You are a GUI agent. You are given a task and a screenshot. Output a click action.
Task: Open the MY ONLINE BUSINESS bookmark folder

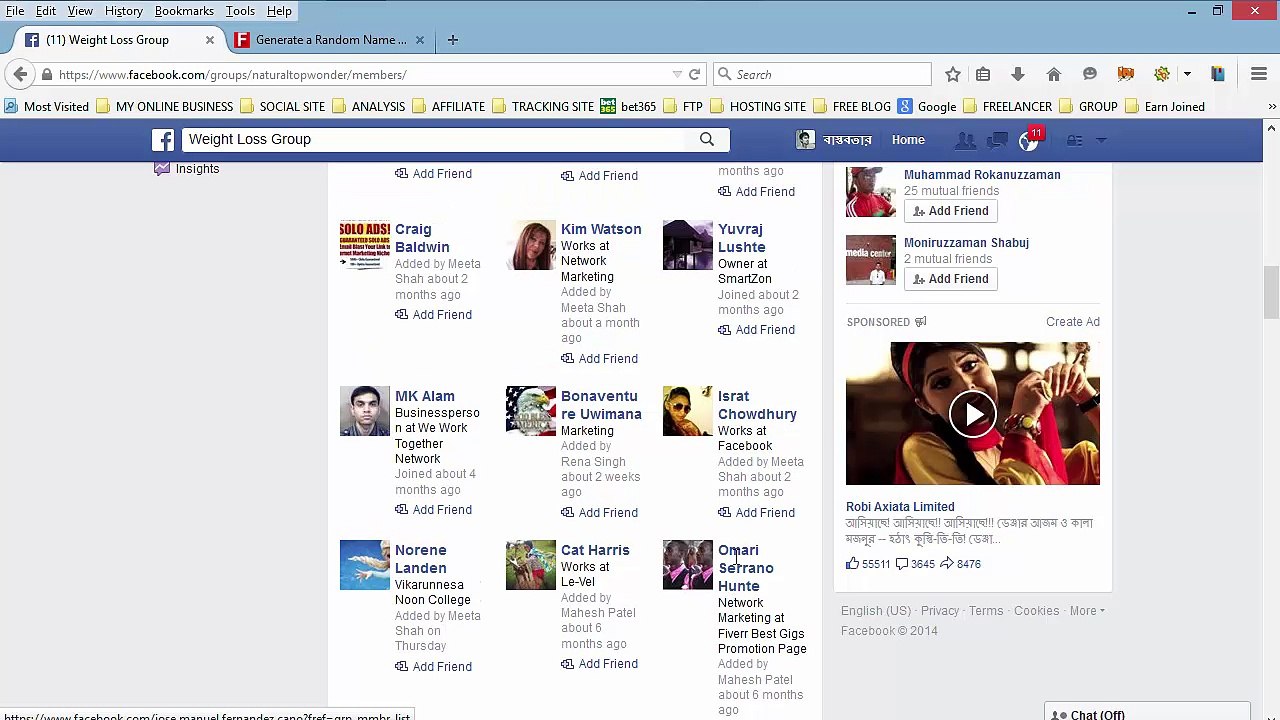pos(164,106)
